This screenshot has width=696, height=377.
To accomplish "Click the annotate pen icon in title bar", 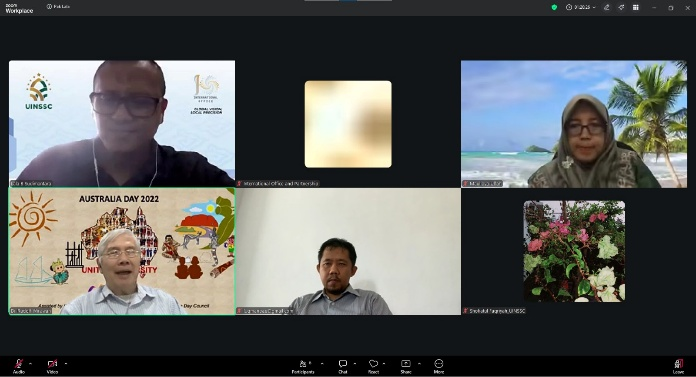I will coord(606,7).
